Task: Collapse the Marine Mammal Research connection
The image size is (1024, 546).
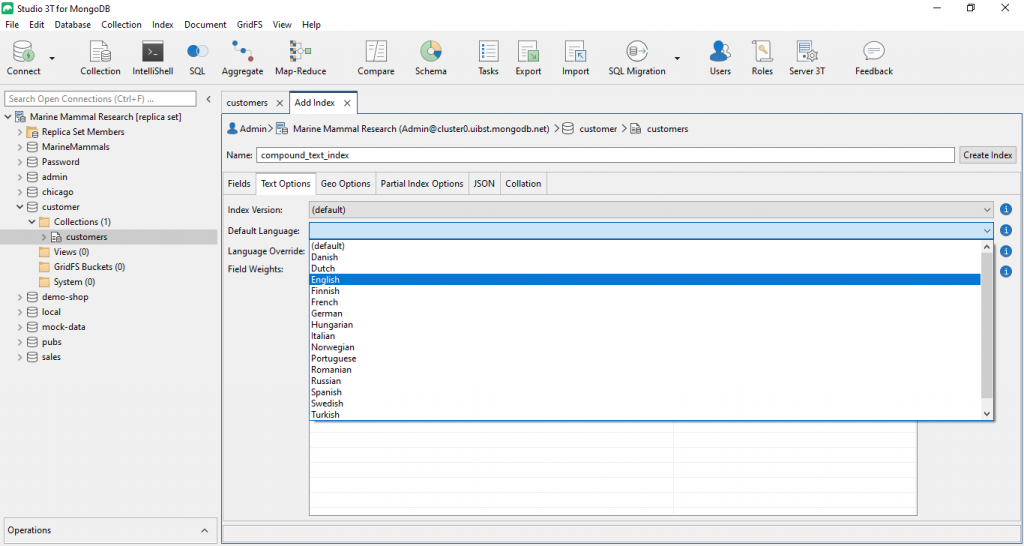Action: pos(8,117)
